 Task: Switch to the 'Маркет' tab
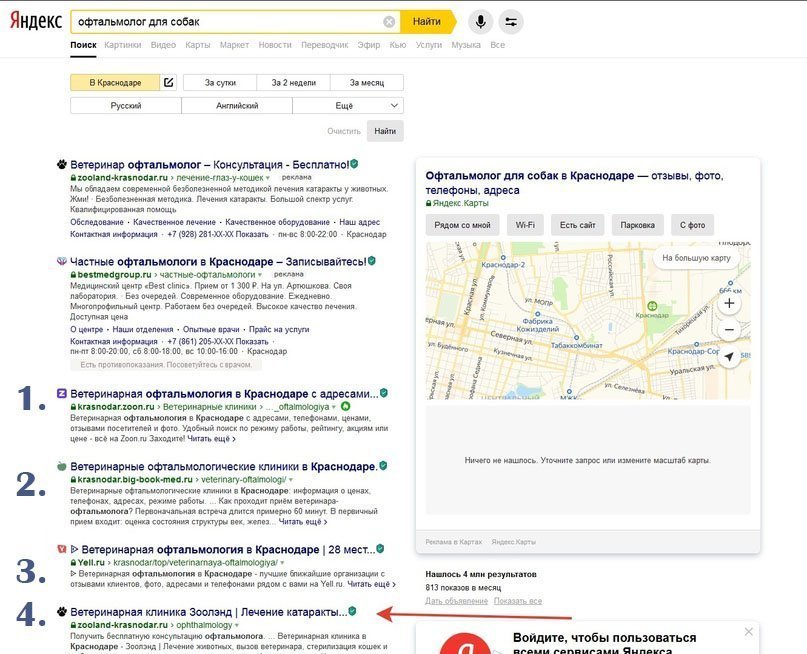[234, 45]
